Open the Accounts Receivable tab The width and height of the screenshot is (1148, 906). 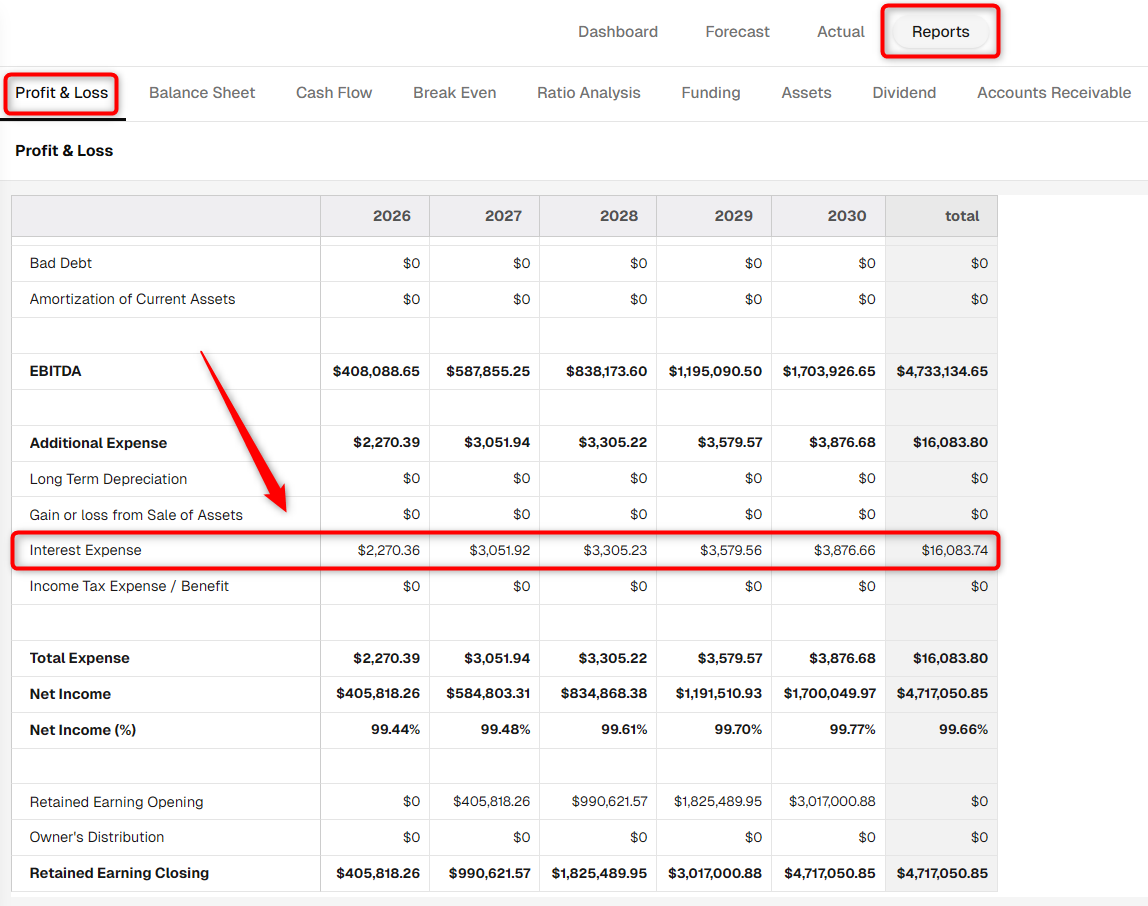click(1054, 93)
